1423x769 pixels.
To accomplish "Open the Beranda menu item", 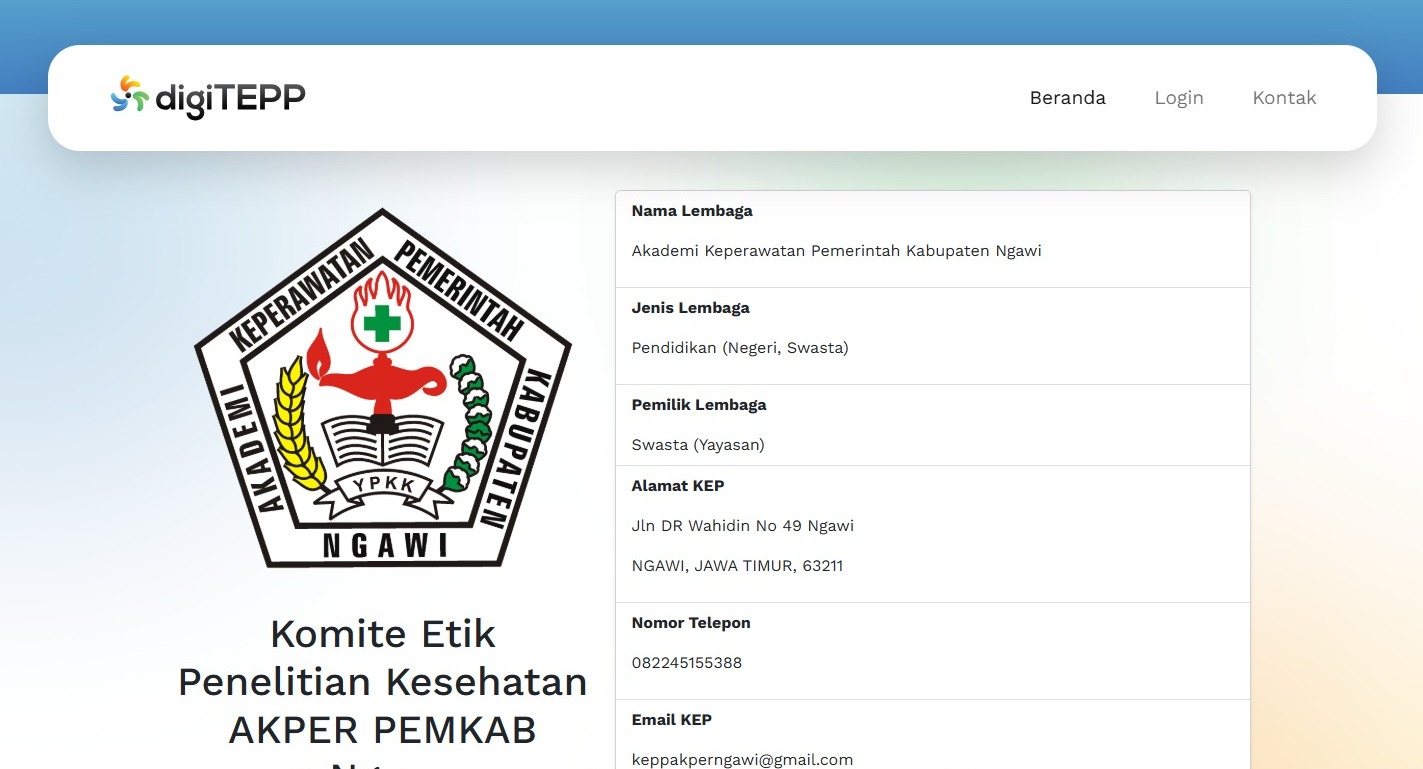I will click(x=1068, y=98).
